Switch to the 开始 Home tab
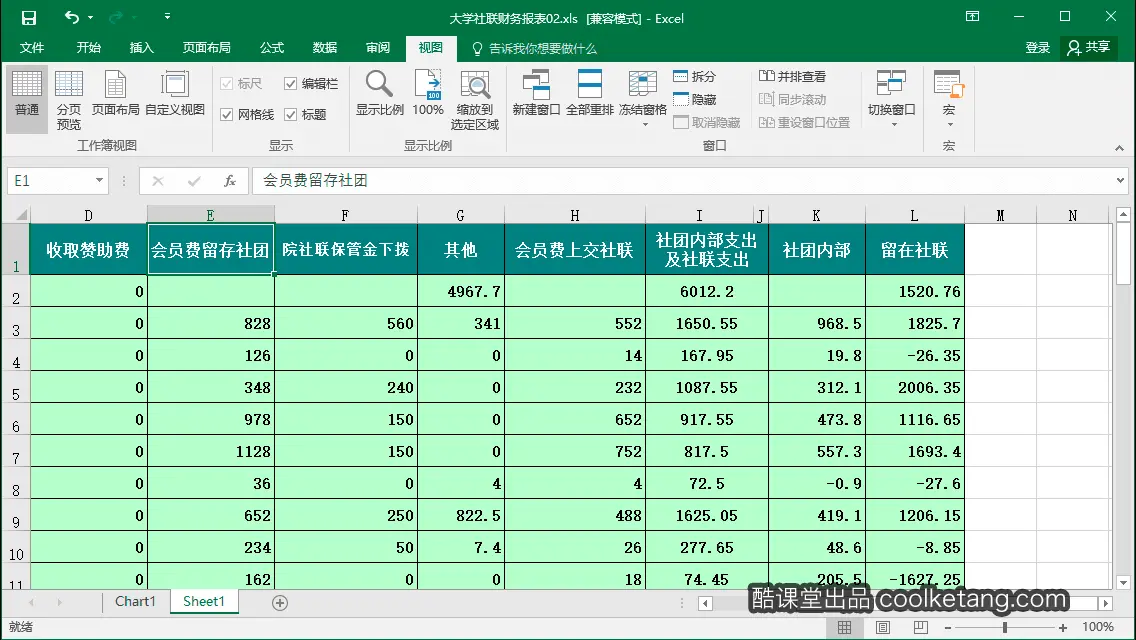 (88, 48)
